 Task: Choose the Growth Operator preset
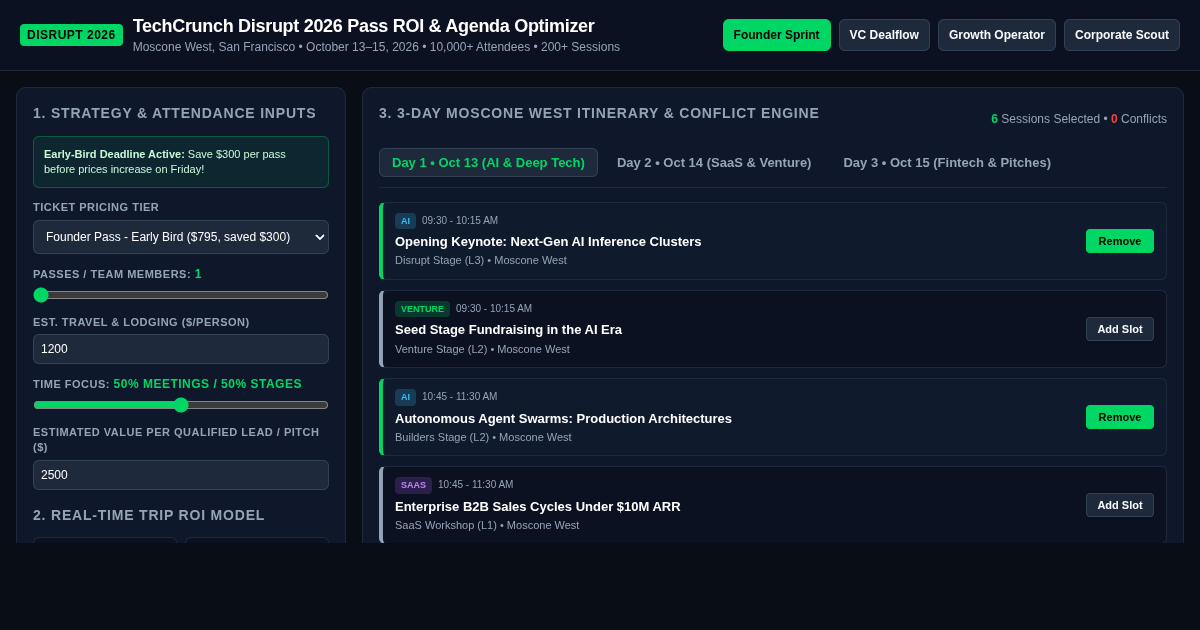[997, 35]
